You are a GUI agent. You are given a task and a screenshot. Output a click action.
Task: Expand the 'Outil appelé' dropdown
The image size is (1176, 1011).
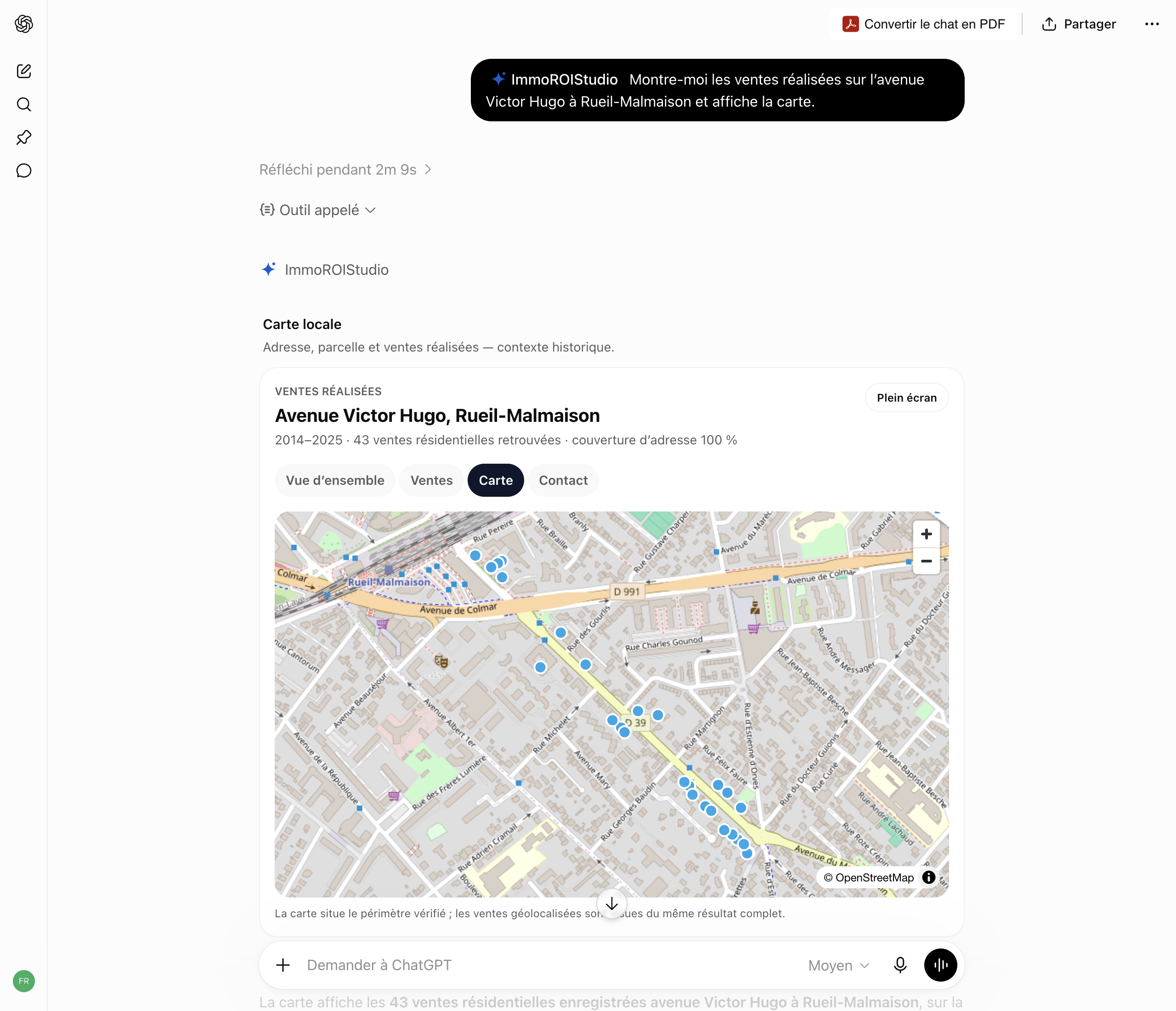coord(318,210)
